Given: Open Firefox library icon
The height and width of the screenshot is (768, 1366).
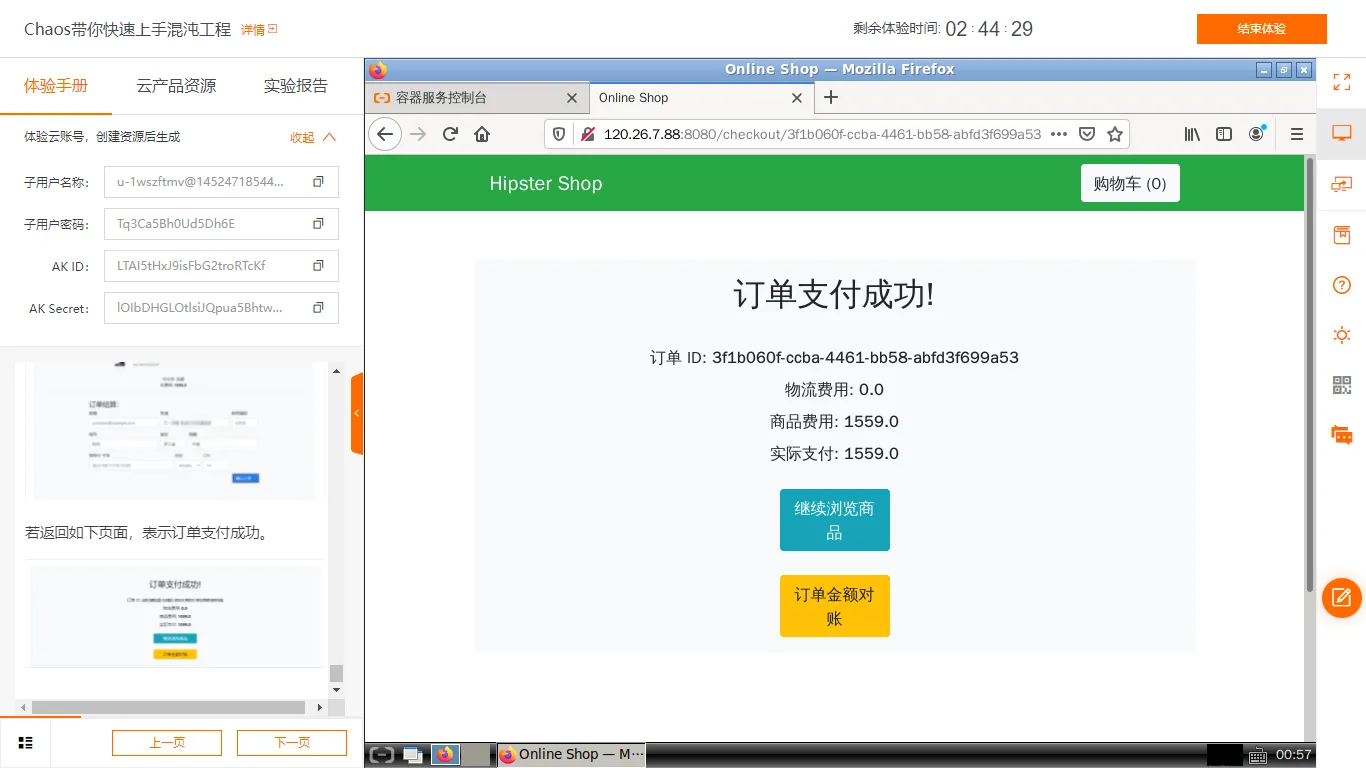Looking at the screenshot, I should 1192,134.
